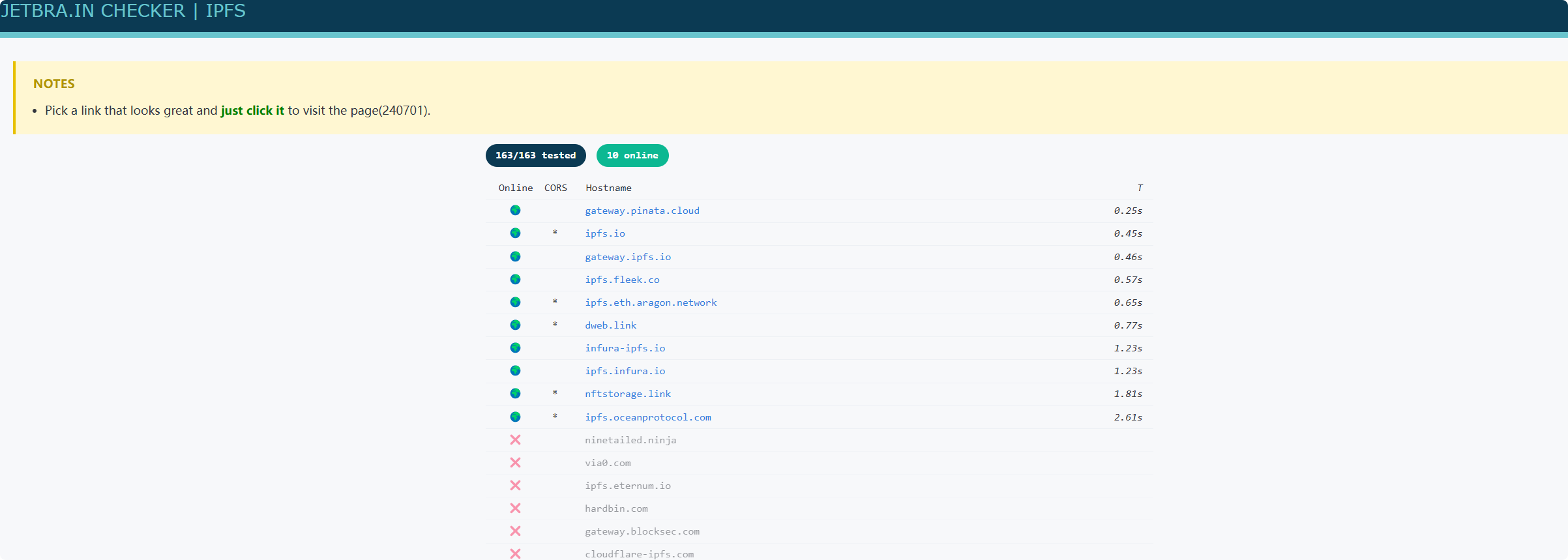1568x560 pixels.
Task: Open the ipfs.fleek.co link
Action: coord(622,280)
